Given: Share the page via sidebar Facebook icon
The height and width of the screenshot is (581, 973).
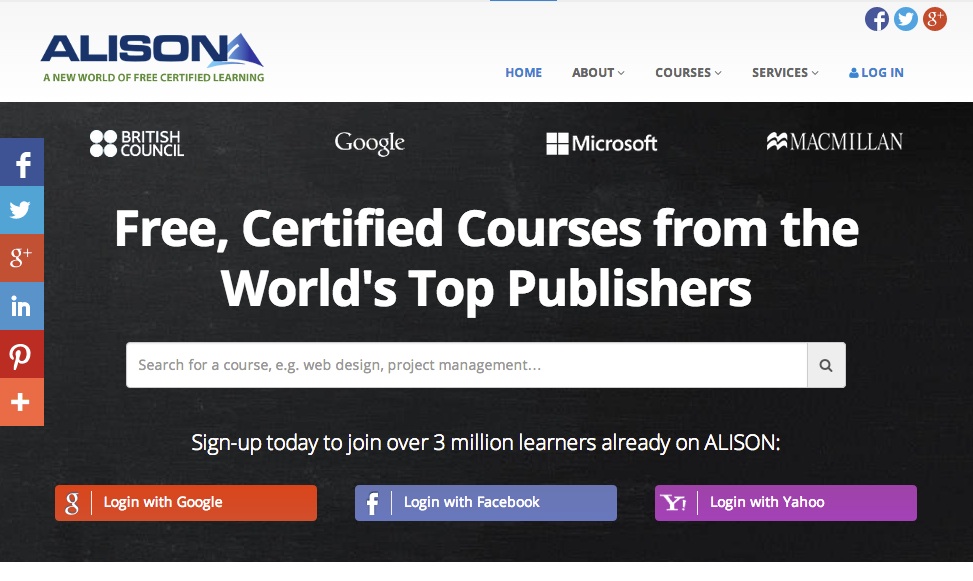Looking at the screenshot, I should pos(21,162).
